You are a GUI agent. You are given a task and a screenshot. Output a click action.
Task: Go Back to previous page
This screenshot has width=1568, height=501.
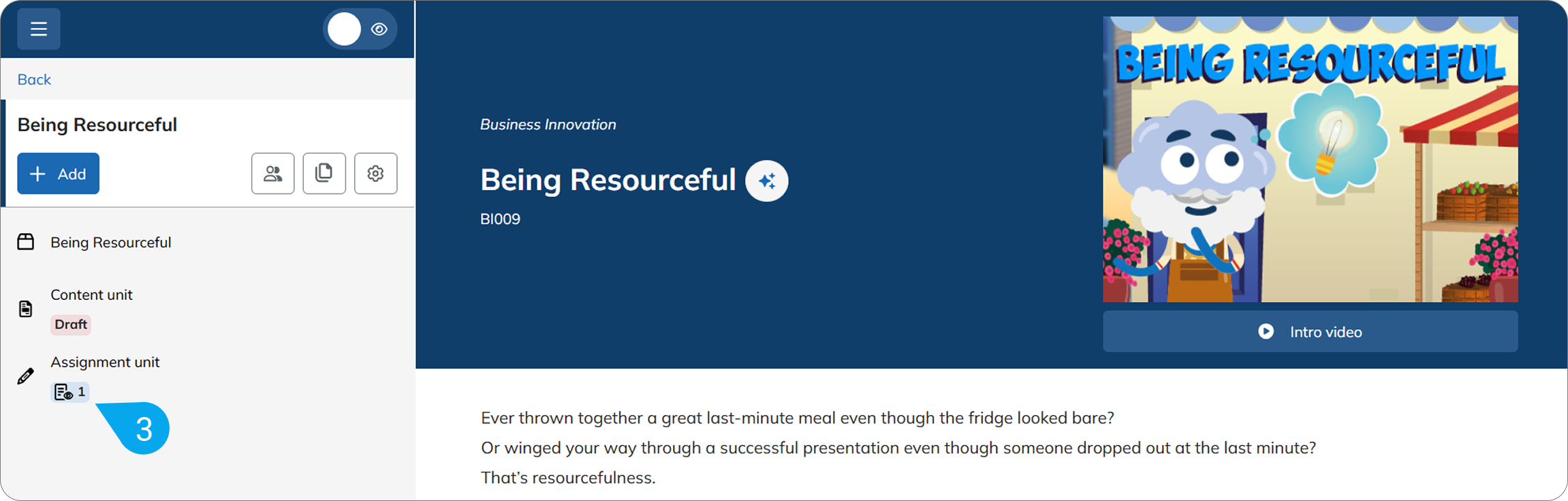[34, 79]
